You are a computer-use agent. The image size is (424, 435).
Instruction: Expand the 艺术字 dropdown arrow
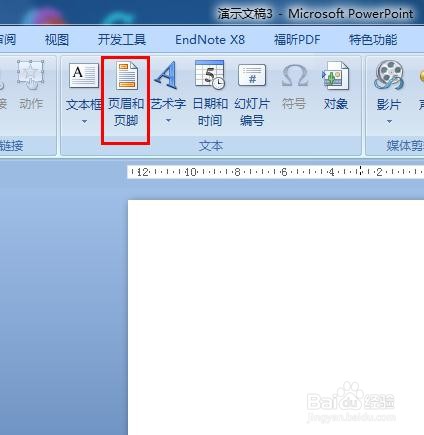click(168, 121)
